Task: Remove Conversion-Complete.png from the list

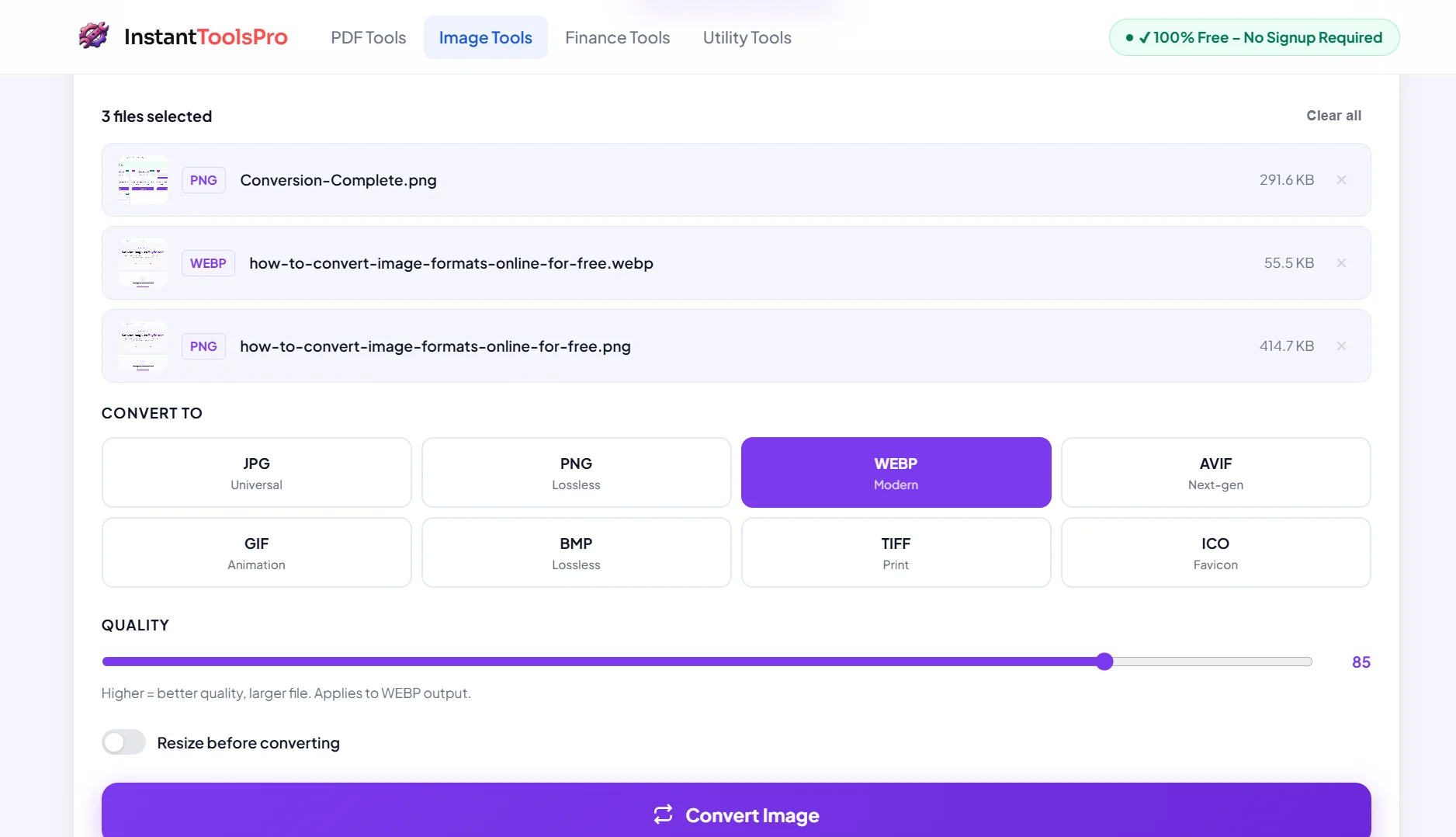Action: [x=1341, y=180]
